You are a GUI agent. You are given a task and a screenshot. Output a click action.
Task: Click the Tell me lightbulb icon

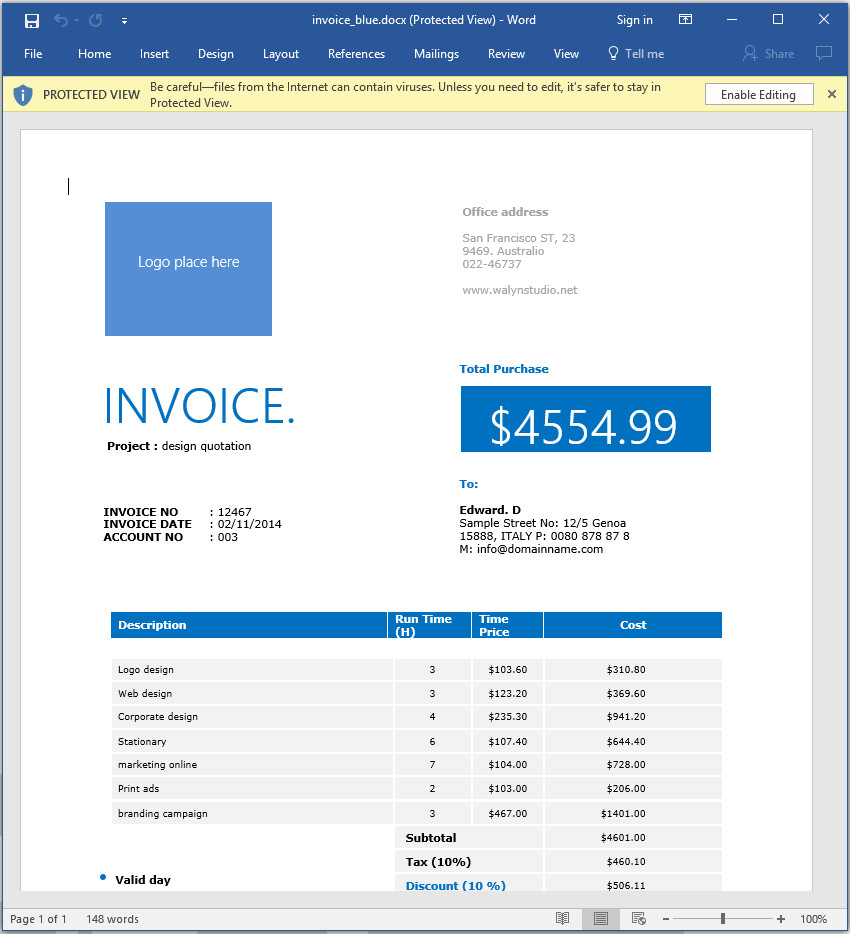613,54
